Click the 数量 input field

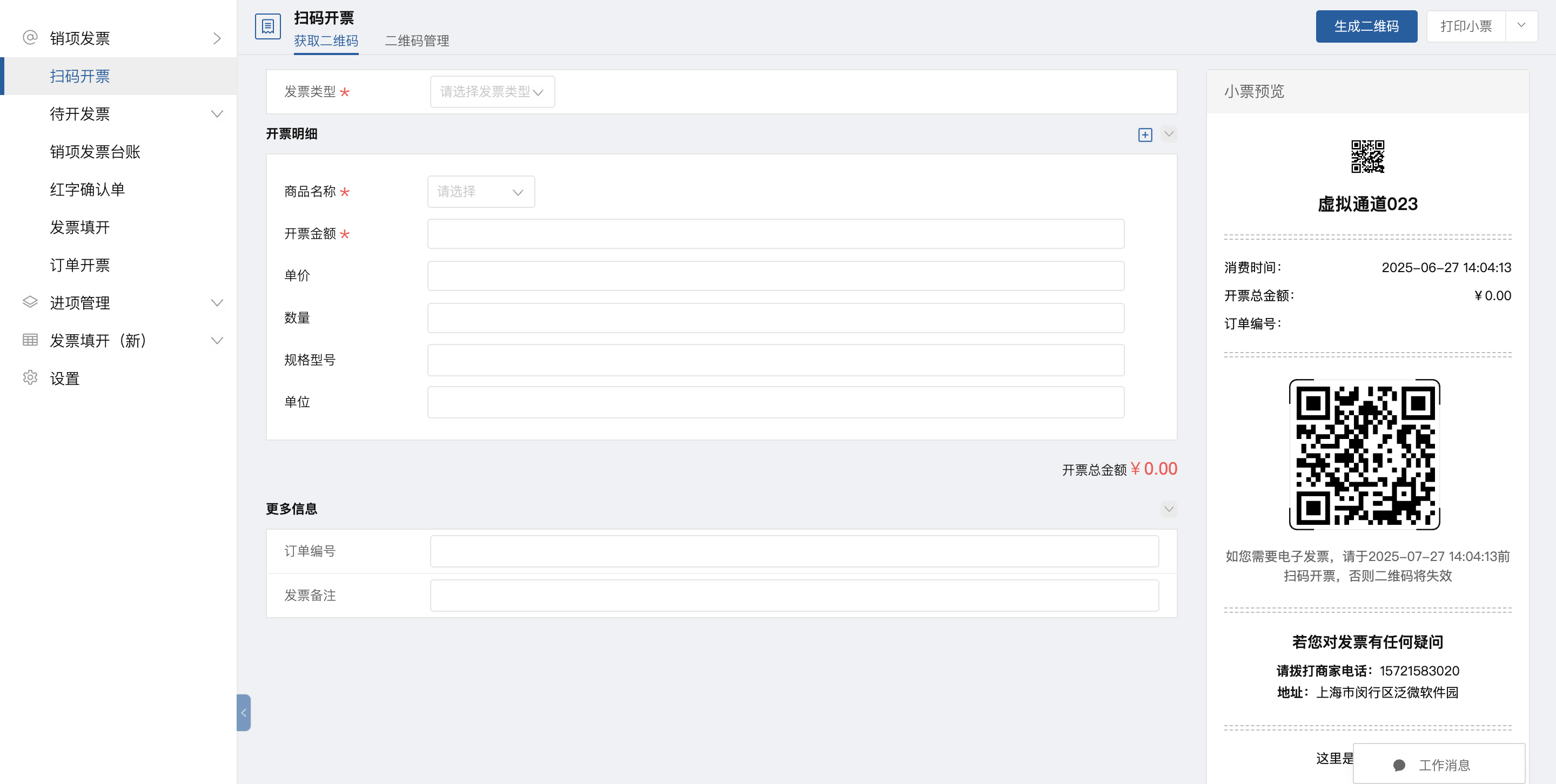pyautogui.click(x=776, y=318)
